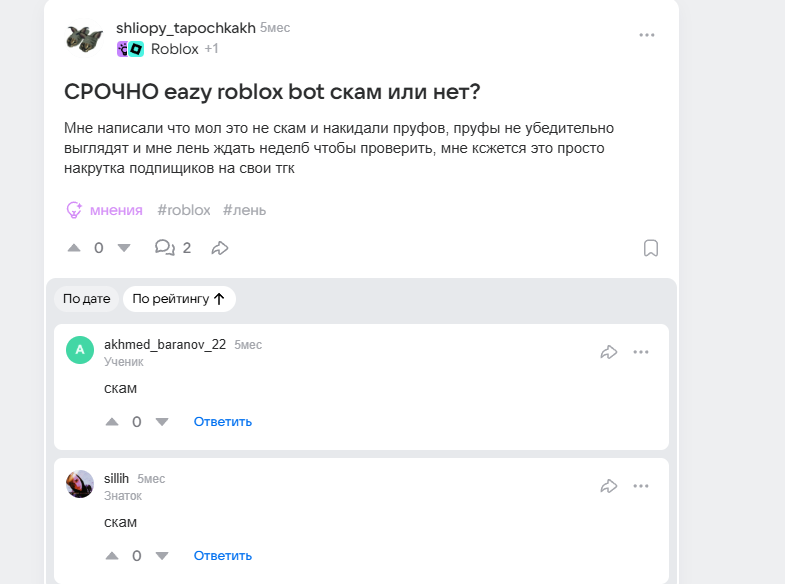Open the #лень hashtag

pyautogui.click(x=244, y=210)
